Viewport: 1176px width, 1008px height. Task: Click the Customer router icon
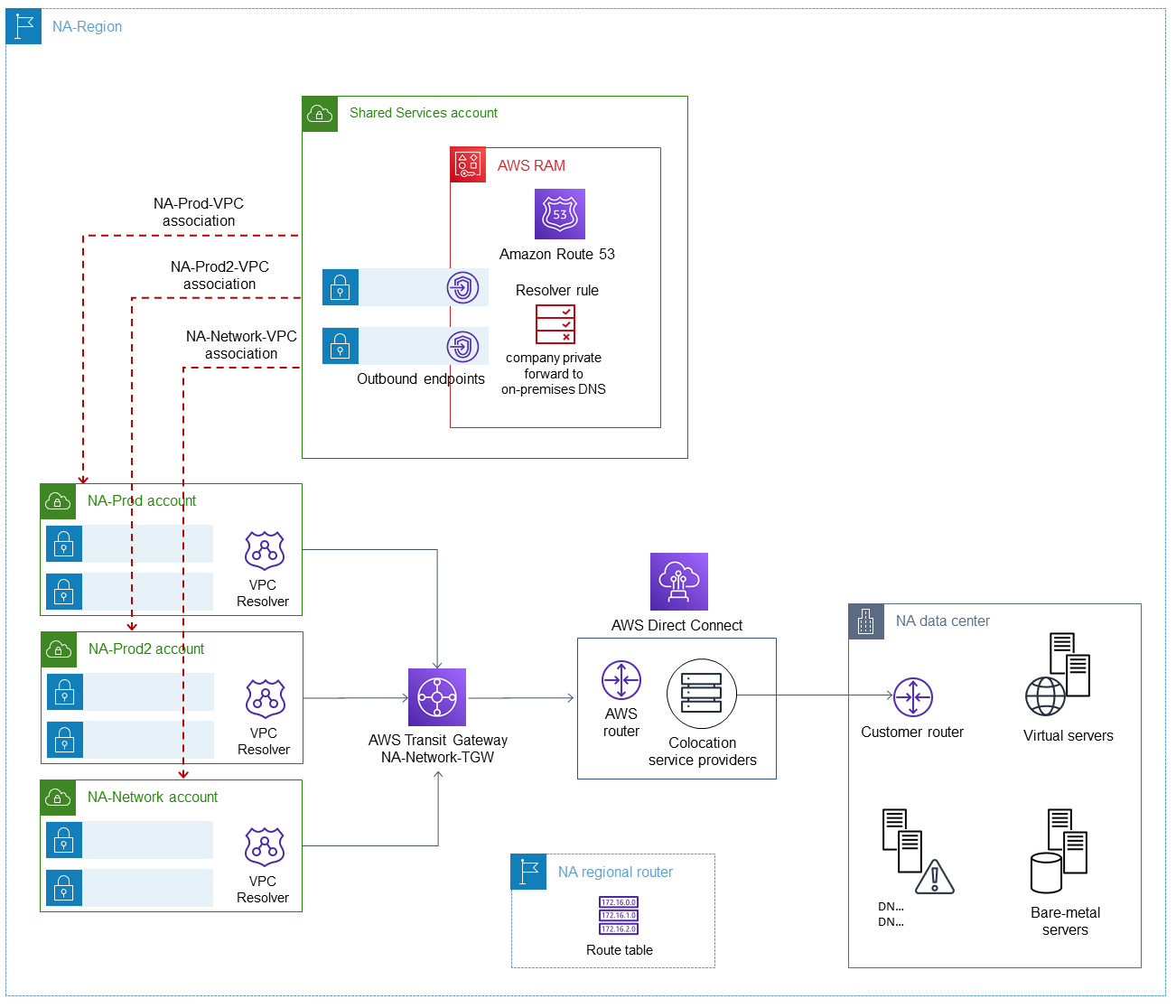tap(913, 697)
